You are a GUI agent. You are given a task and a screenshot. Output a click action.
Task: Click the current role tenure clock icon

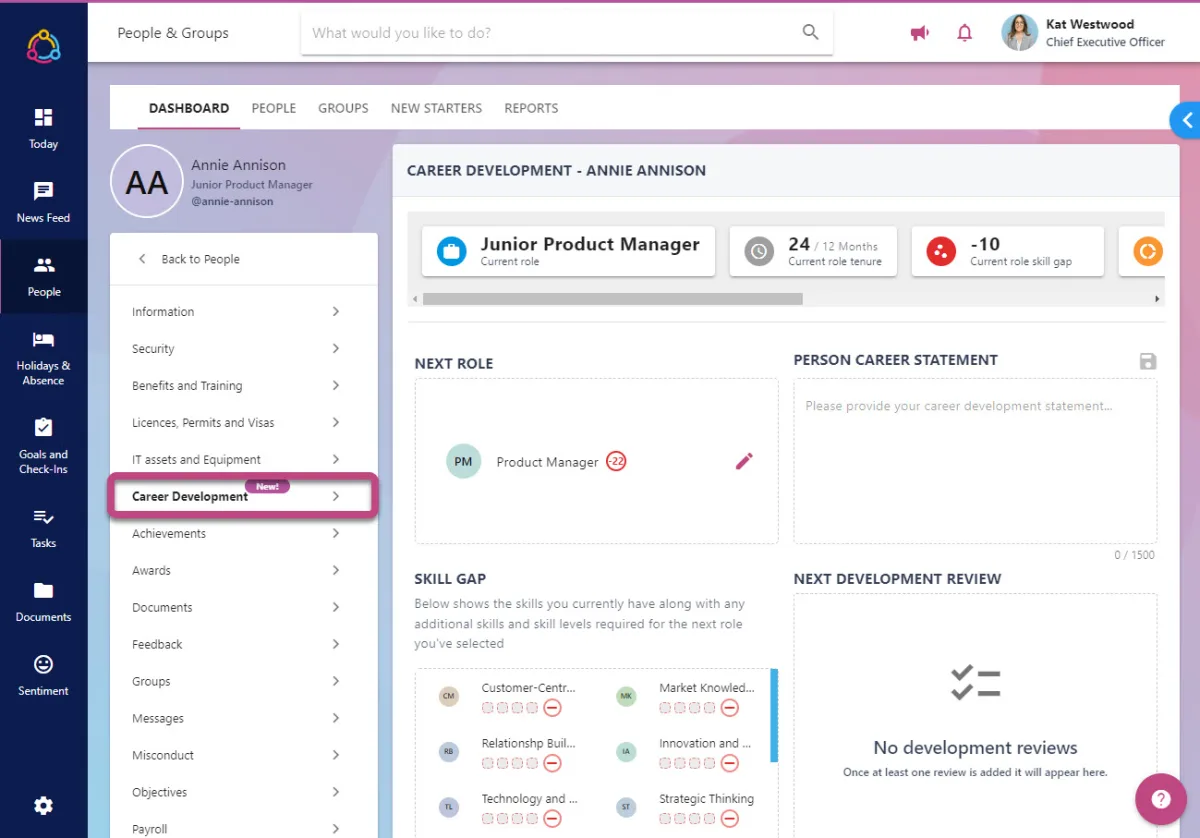tap(759, 252)
